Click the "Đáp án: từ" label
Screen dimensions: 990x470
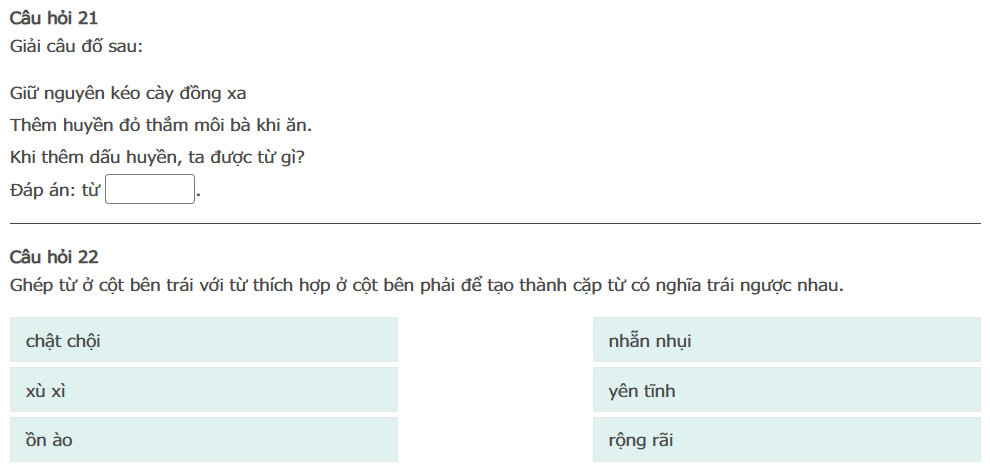coord(55,190)
